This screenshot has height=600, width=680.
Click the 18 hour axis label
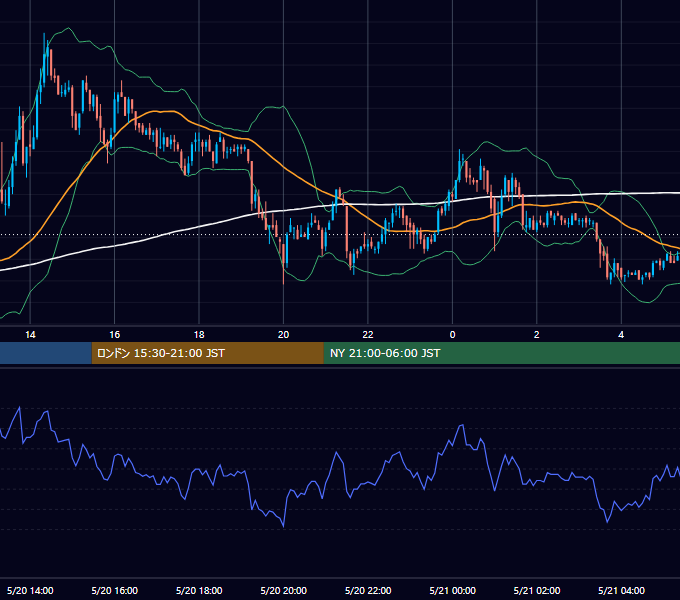pos(199,335)
